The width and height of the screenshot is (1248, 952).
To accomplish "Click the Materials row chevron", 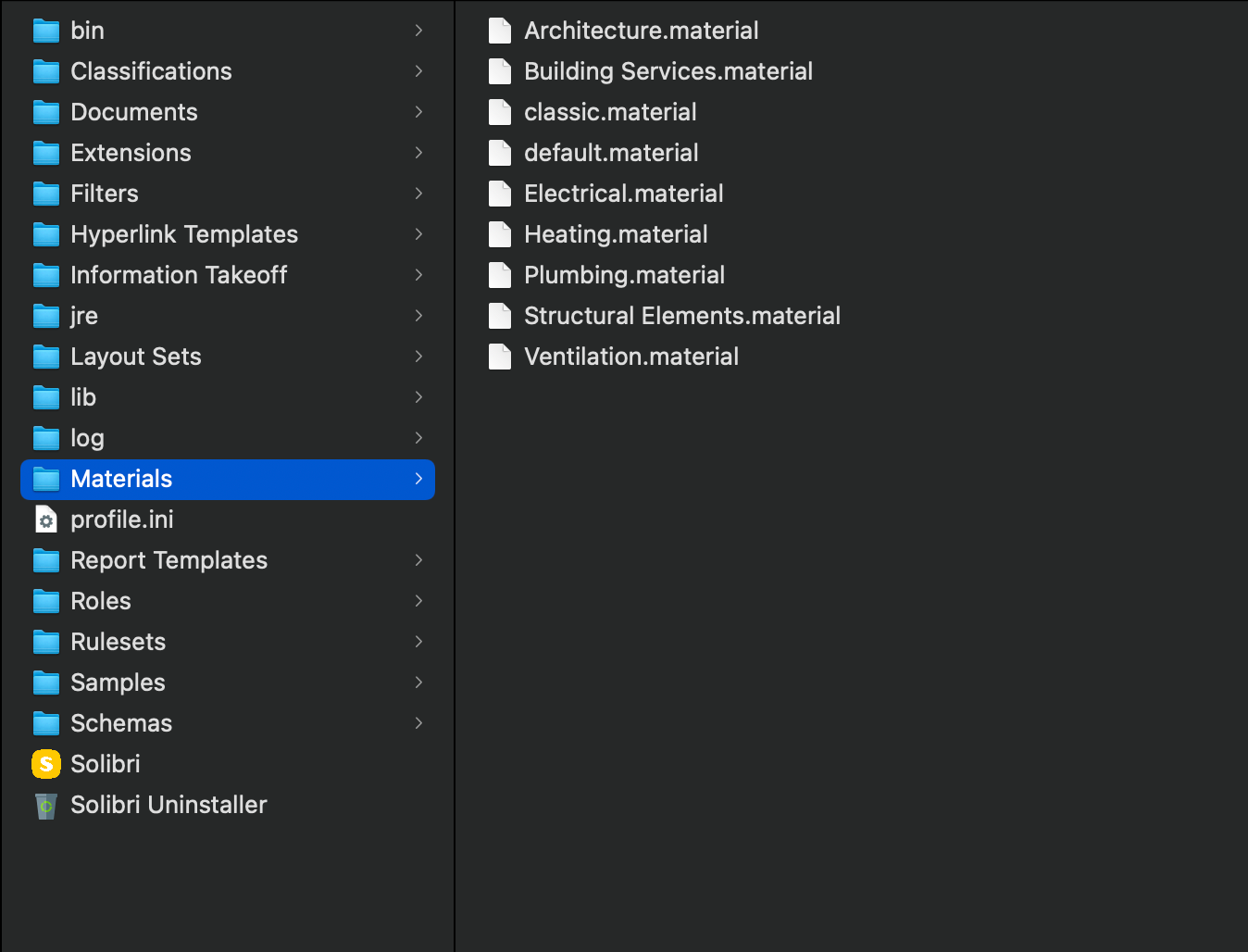I will point(418,479).
